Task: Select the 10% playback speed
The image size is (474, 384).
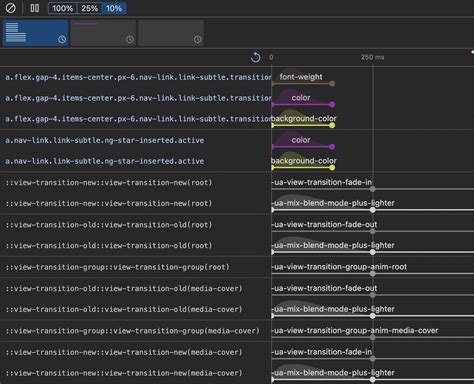Action: click(x=114, y=8)
